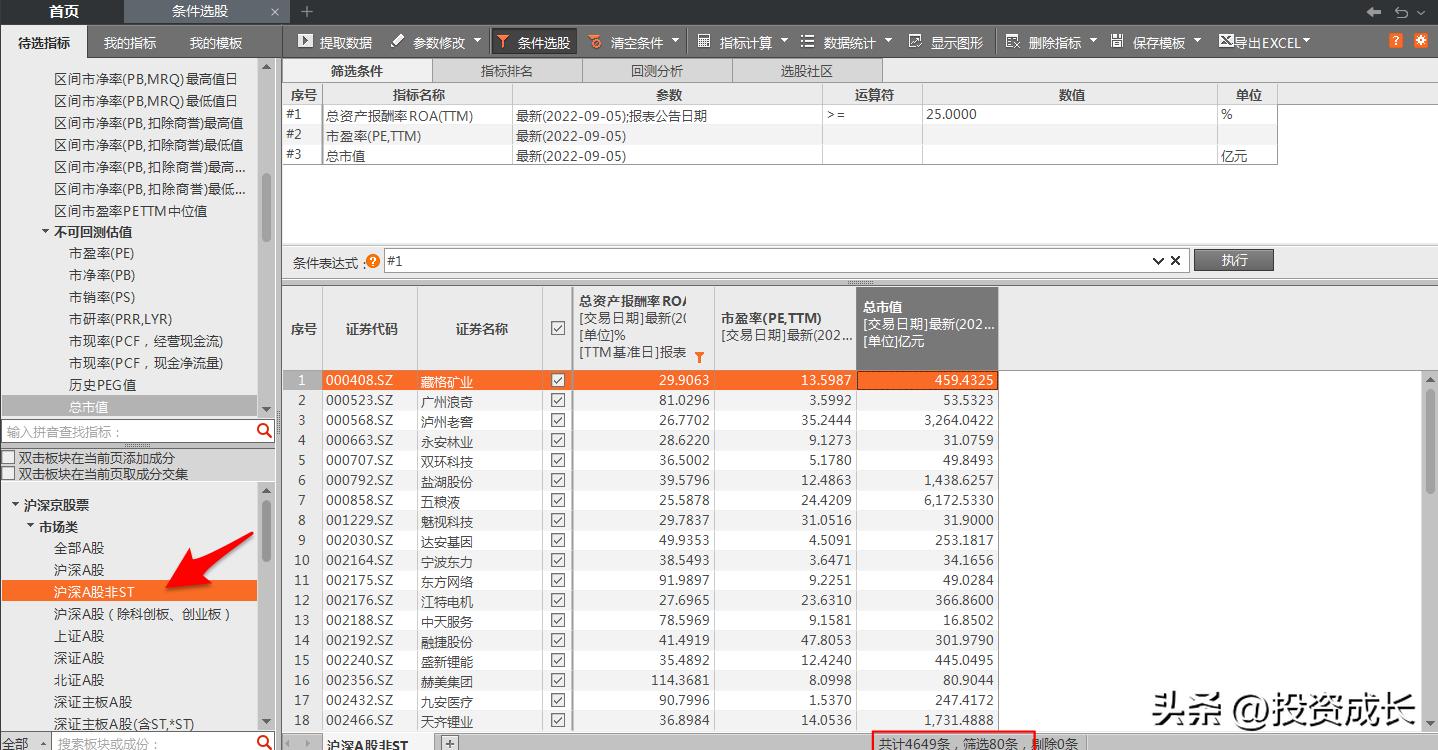This screenshot has width=1438, height=750.
Task: Open the 回测分析 tab
Action: coord(658,70)
